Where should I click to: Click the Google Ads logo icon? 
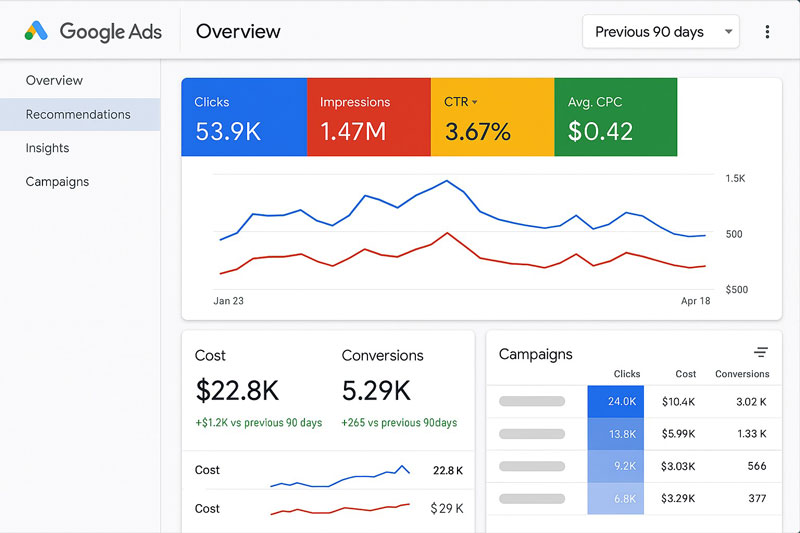[36, 31]
